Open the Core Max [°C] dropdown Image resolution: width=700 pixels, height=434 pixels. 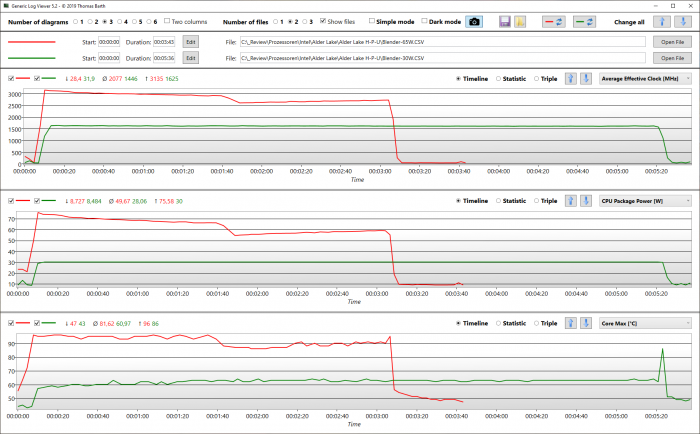tap(645, 323)
